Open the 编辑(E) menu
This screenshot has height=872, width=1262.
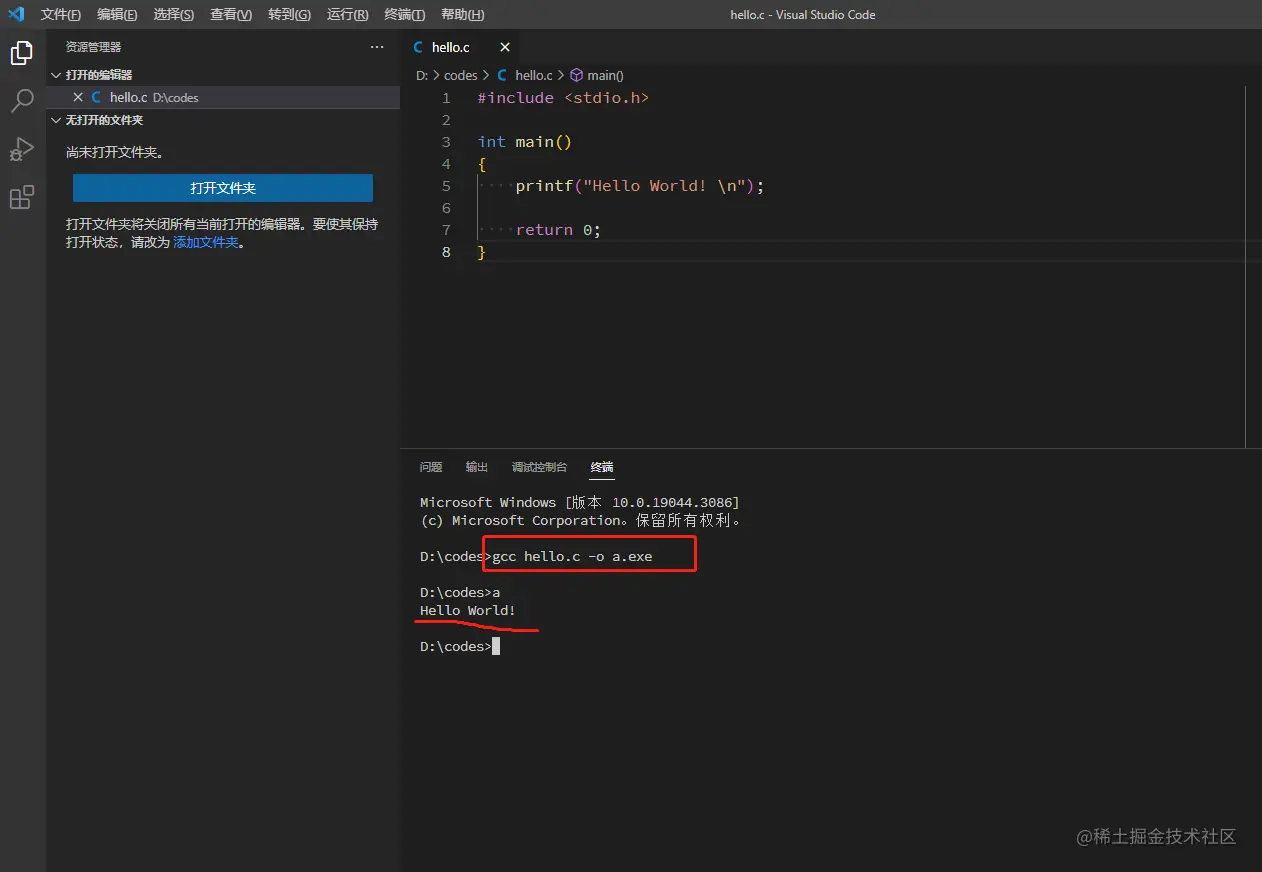117,15
